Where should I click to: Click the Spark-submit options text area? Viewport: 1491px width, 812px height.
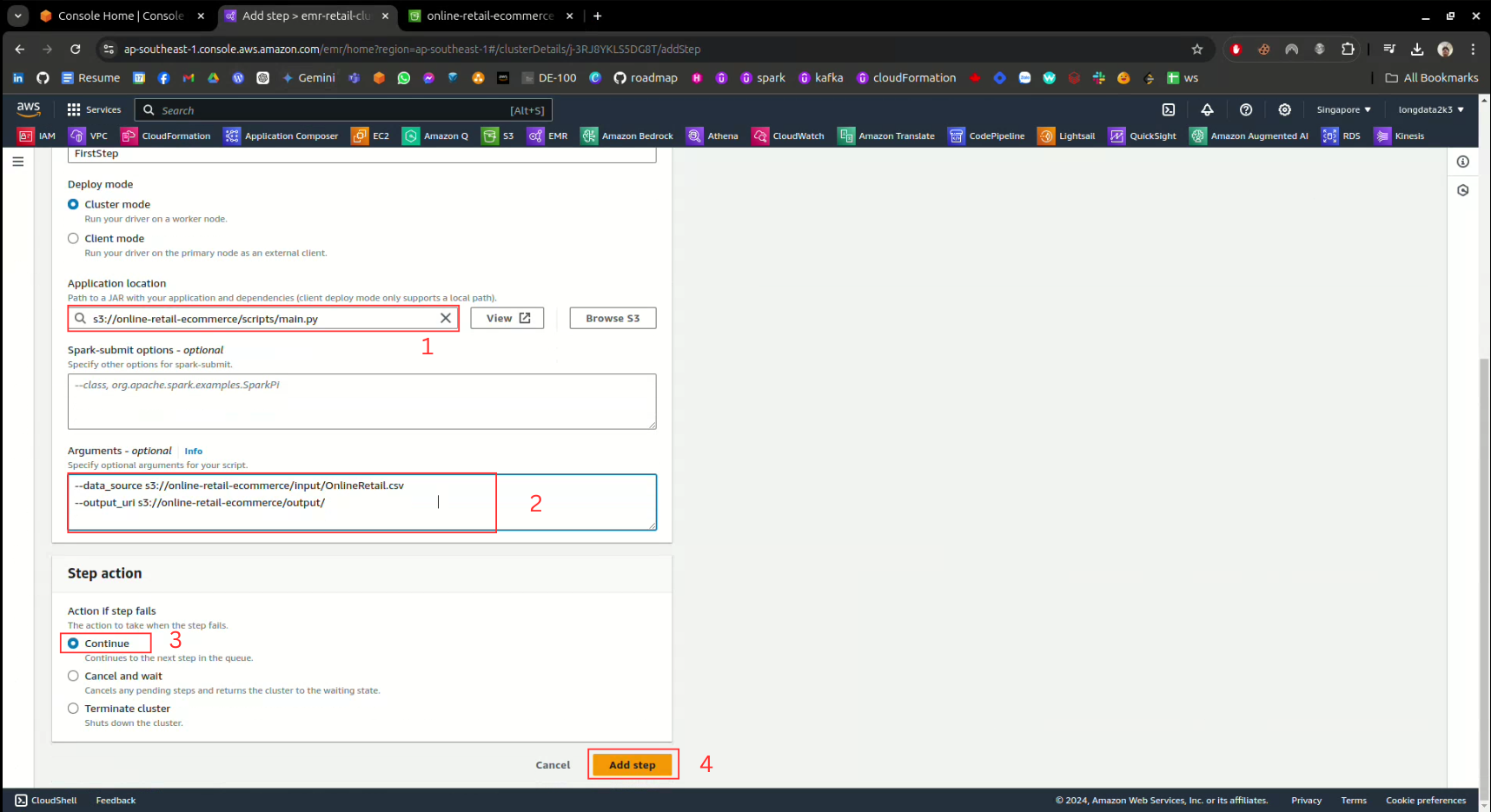point(361,401)
